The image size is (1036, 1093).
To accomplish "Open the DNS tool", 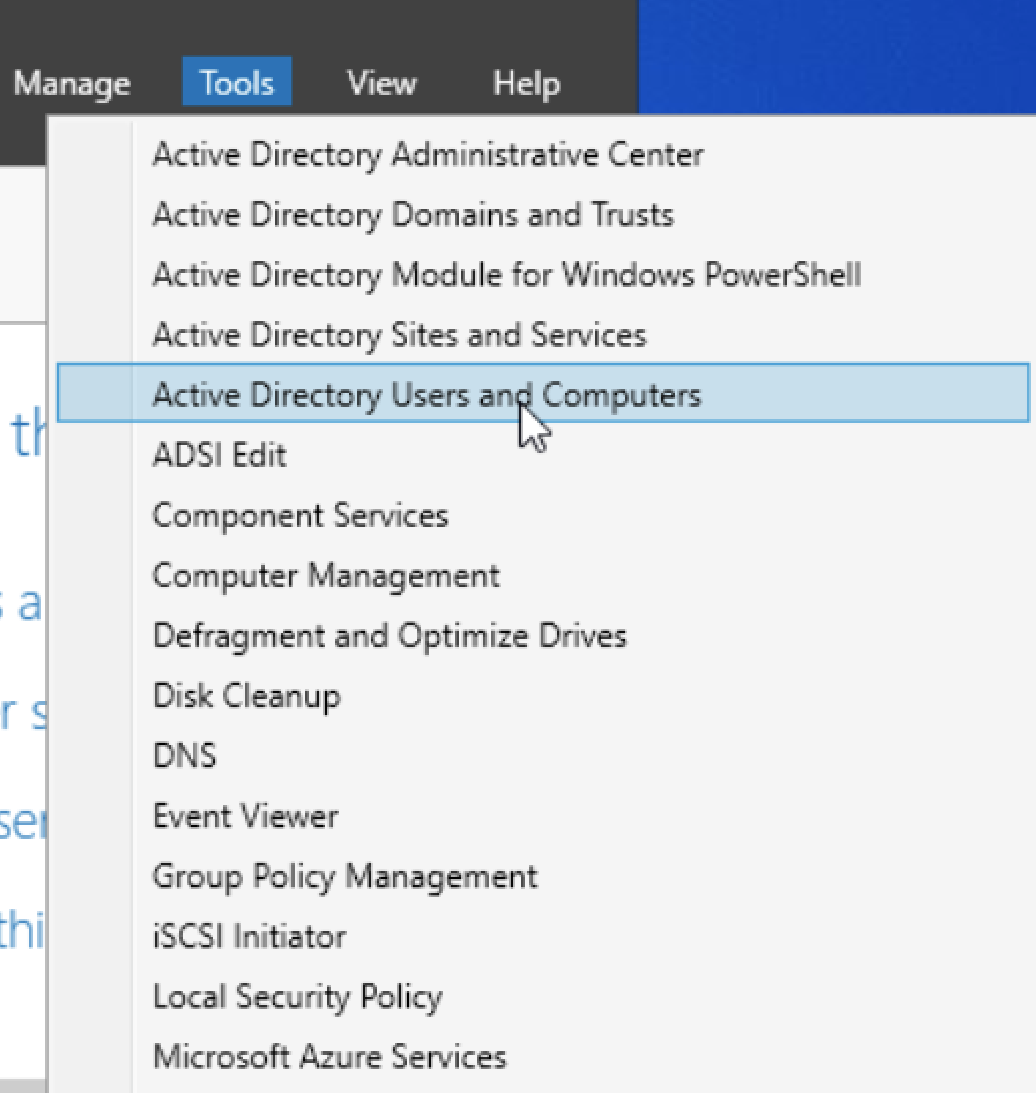I will [x=542, y=756].
